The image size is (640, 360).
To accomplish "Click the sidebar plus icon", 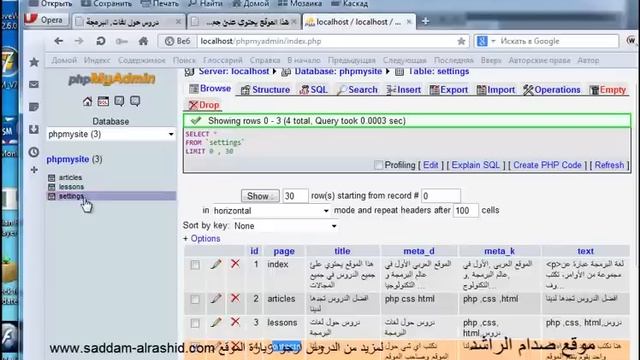I will tap(34, 169).
